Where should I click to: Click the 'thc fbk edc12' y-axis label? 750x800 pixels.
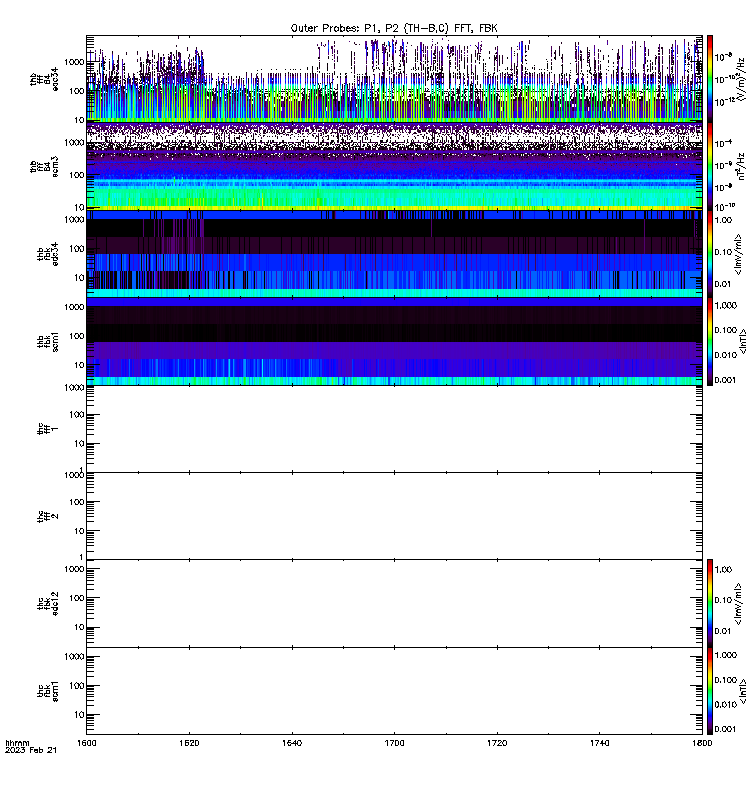click(x=48, y=604)
